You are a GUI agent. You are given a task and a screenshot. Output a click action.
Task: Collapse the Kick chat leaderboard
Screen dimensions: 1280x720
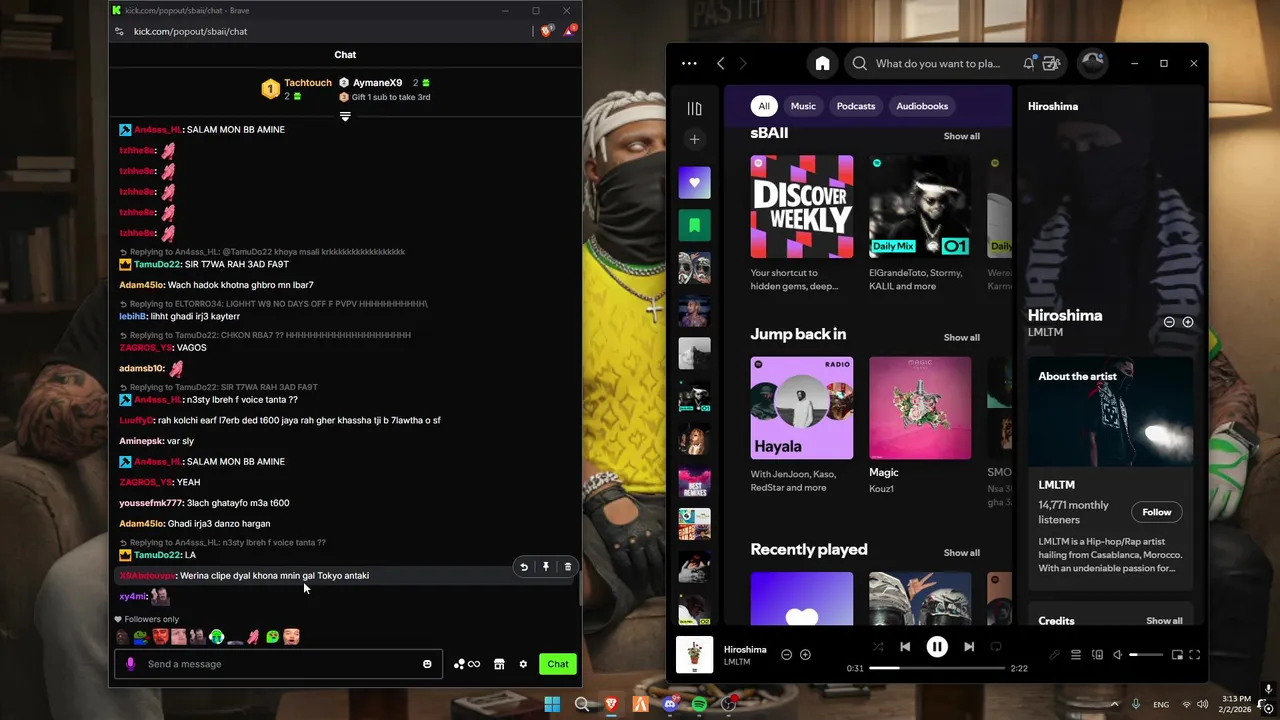pyautogui.click(x=345, y=117)
